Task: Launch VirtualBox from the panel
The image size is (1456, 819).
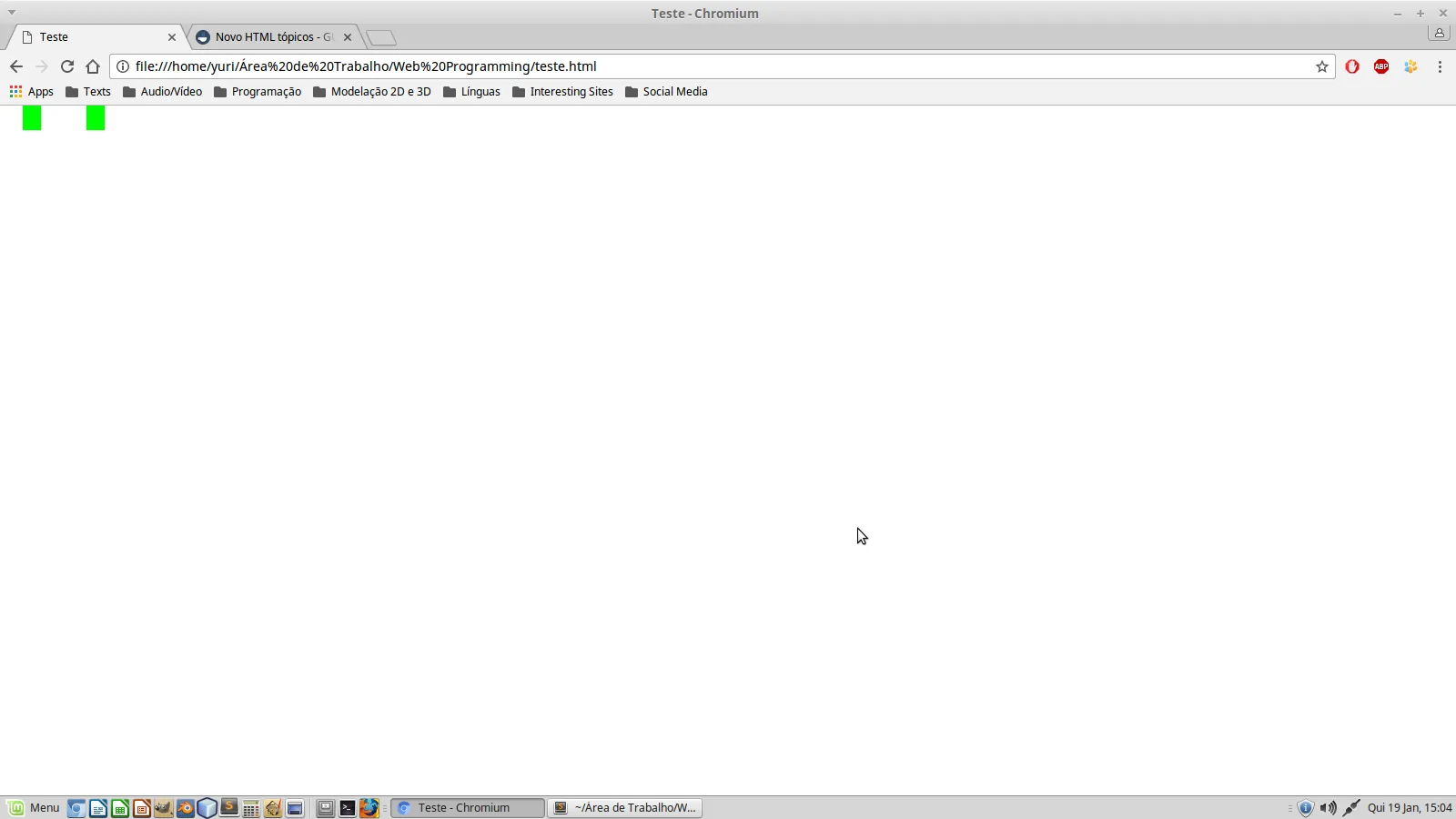Action: pos(207,808)
